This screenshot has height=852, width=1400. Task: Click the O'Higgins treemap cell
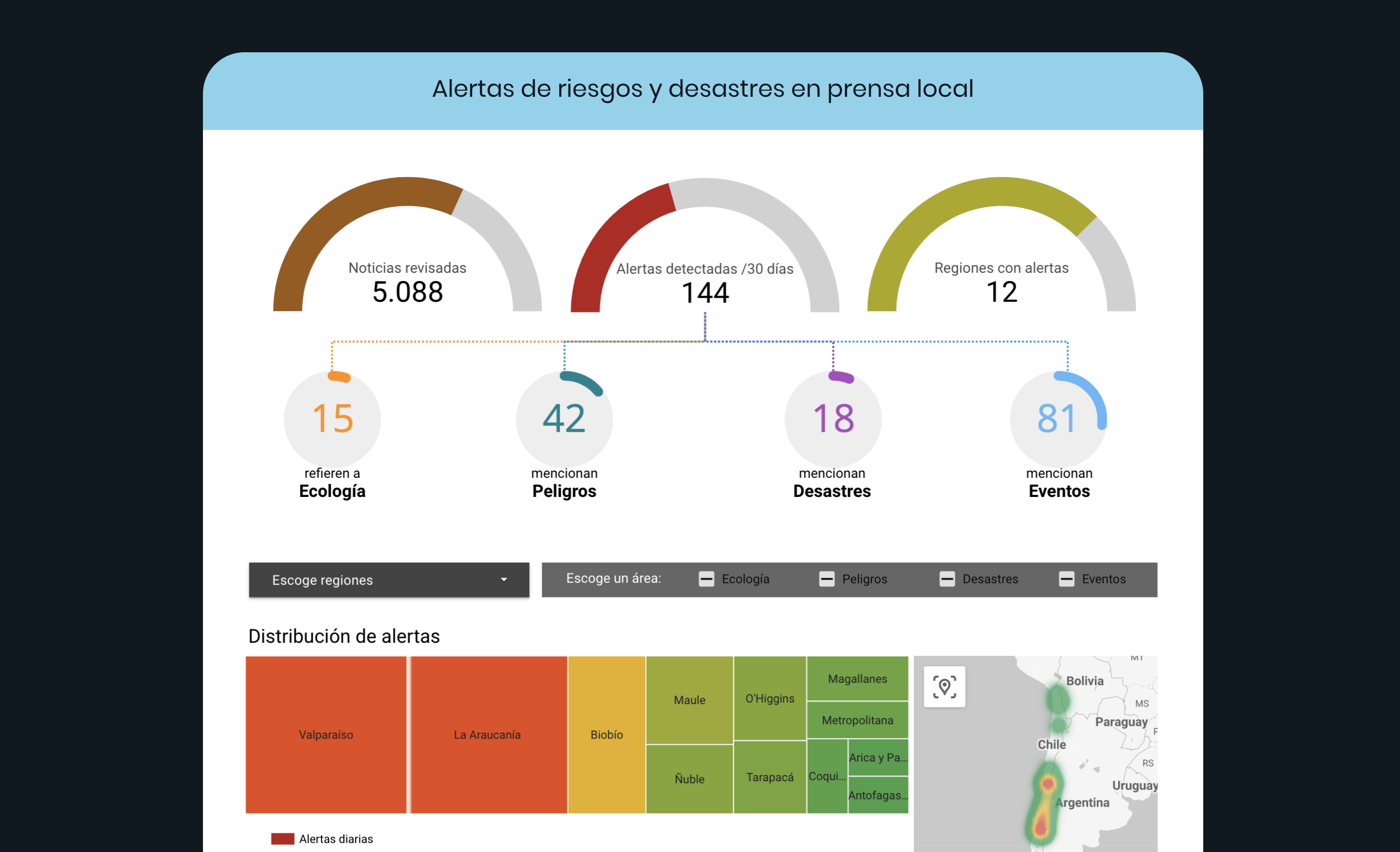pyautogui.click(x=770, y=698)
